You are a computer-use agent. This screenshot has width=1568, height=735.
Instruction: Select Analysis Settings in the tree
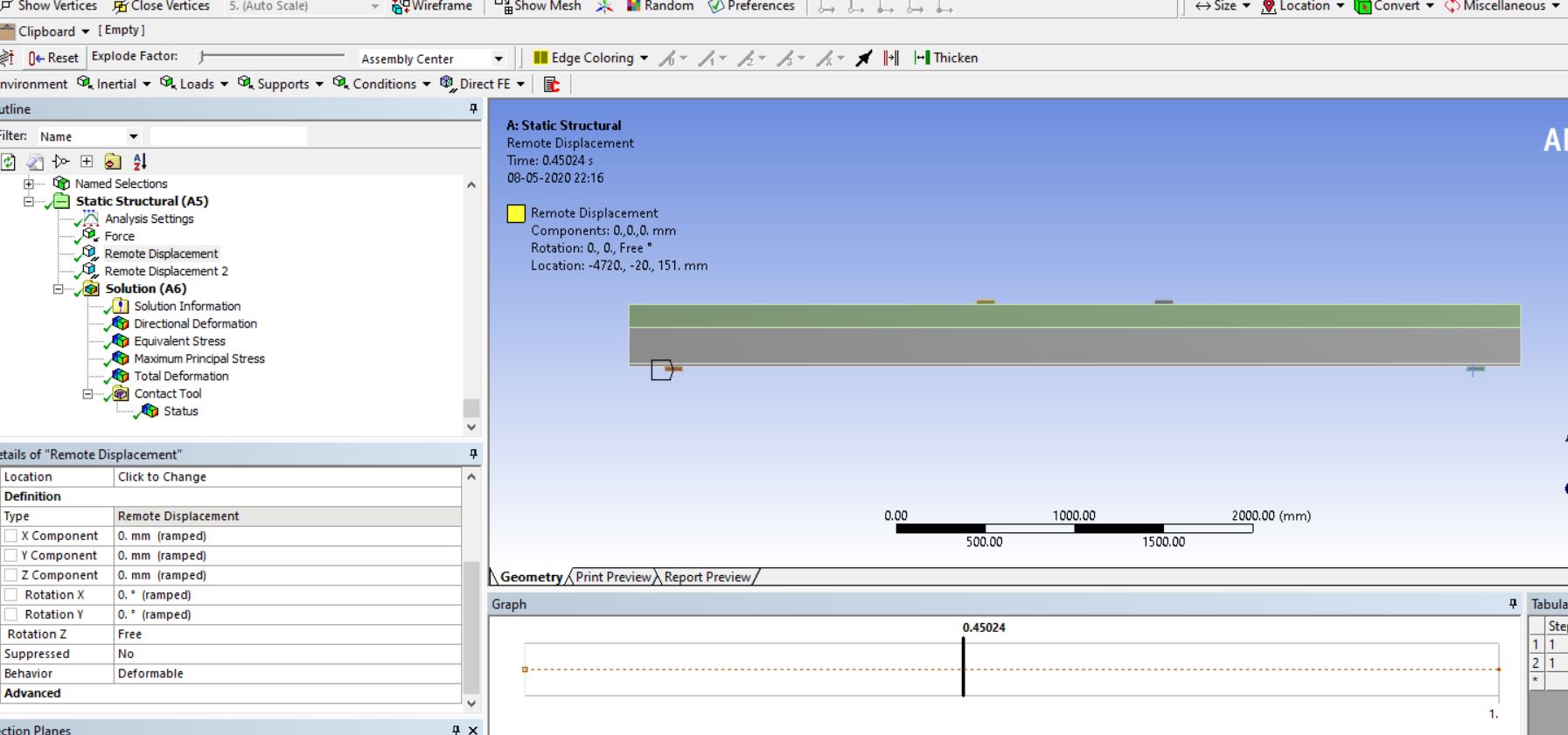(x=149, y=218)
